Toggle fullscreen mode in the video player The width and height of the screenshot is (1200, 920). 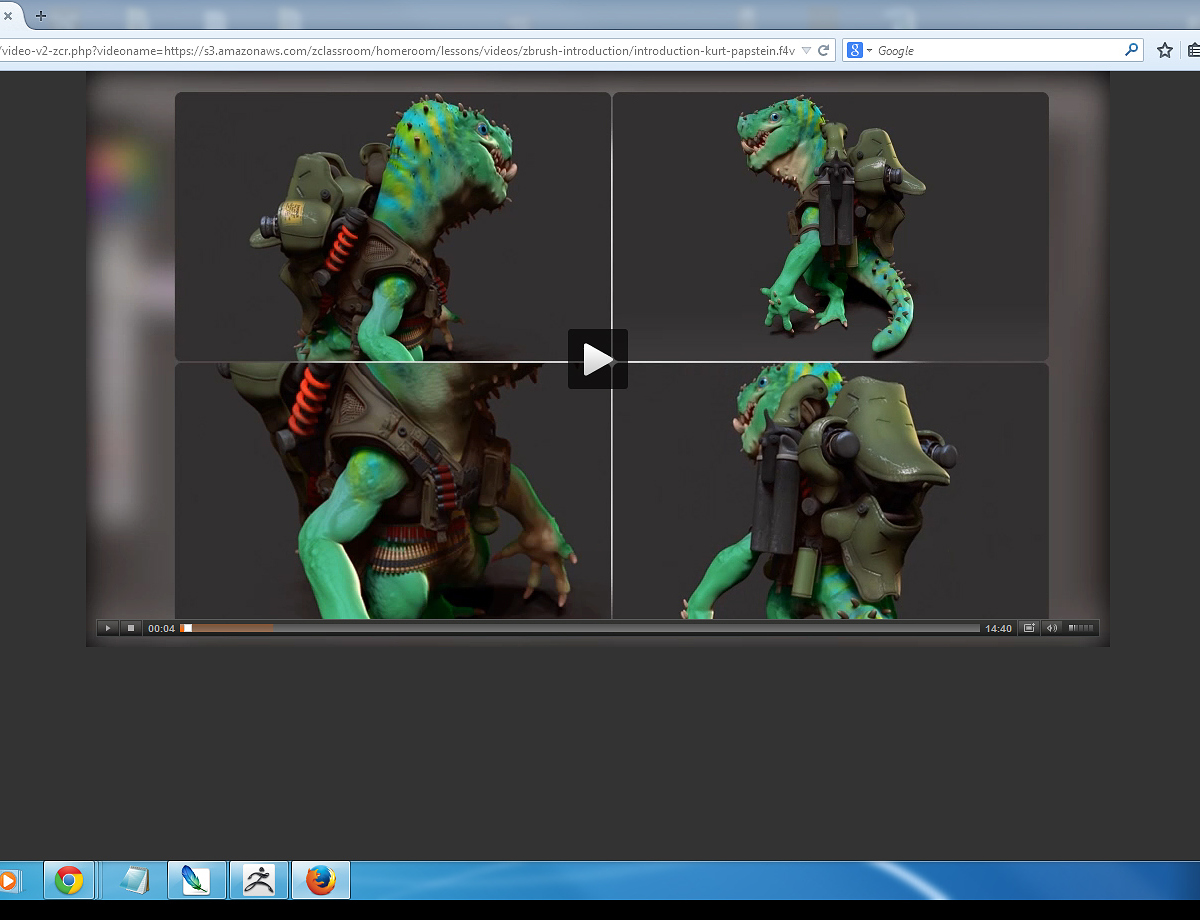coord(1029,628)
